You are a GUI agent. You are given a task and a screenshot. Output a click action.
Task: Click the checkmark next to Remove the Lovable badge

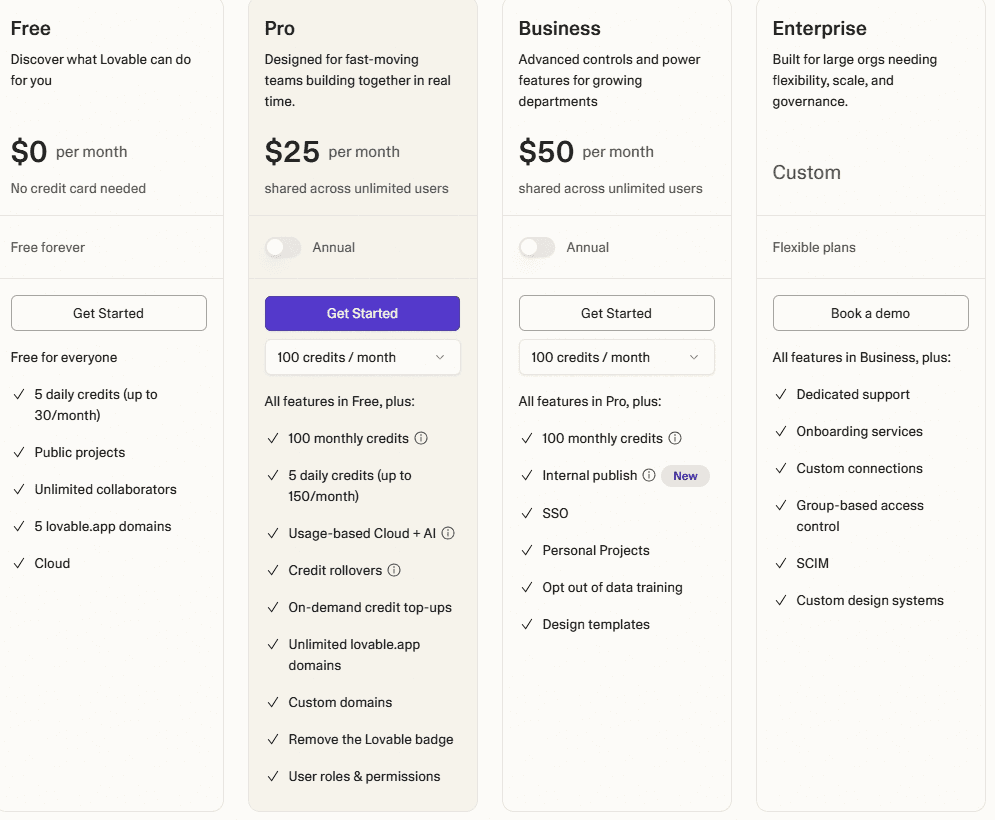pos(273,739)
